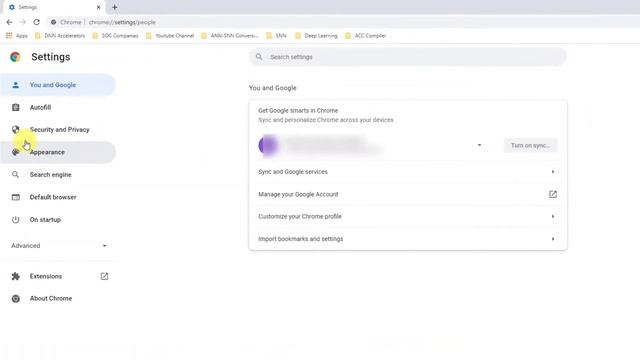
Task: Open the SNN bookmark folder
Action: pos(276,36)
